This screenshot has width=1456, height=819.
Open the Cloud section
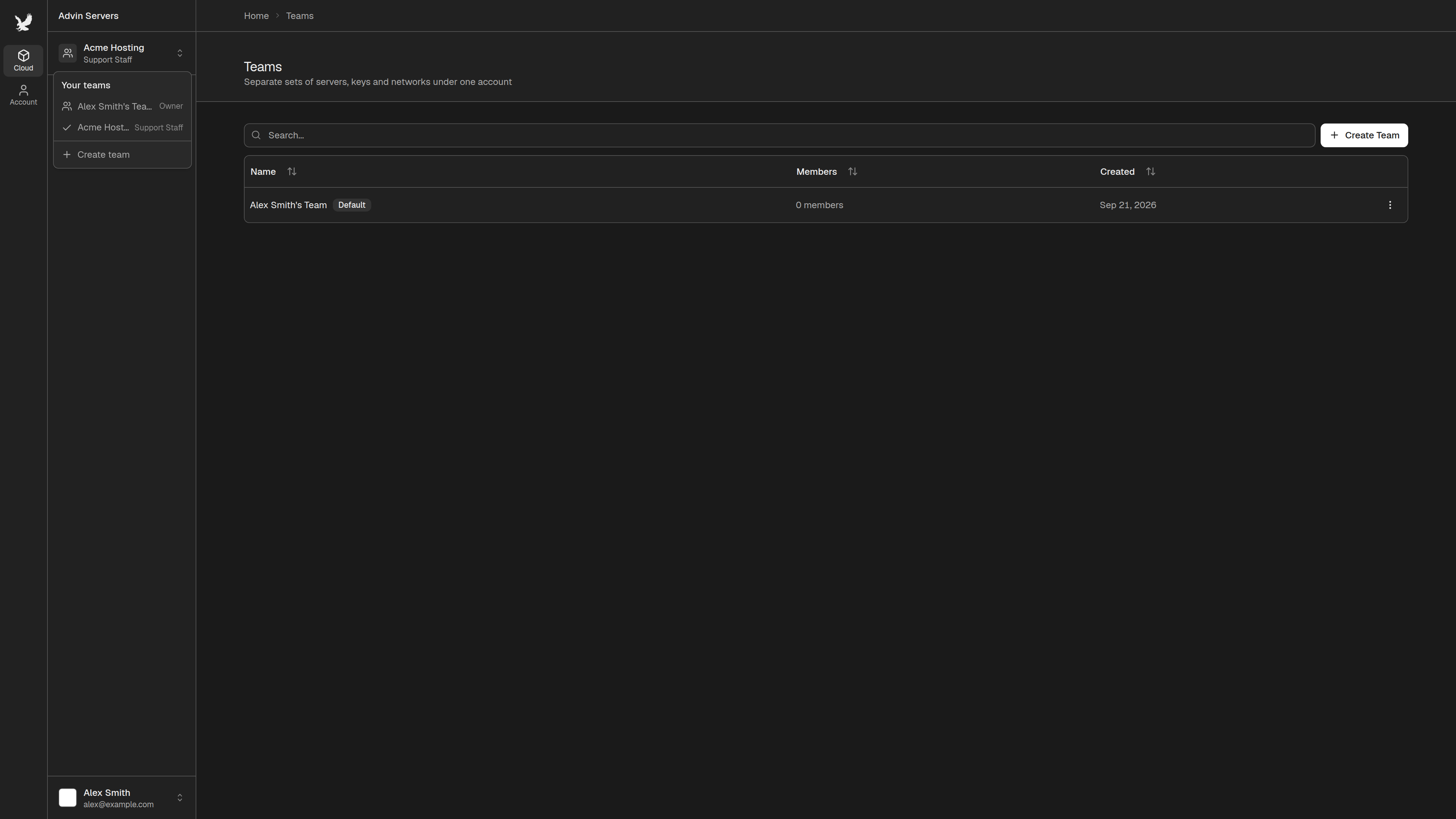(23, 61)
